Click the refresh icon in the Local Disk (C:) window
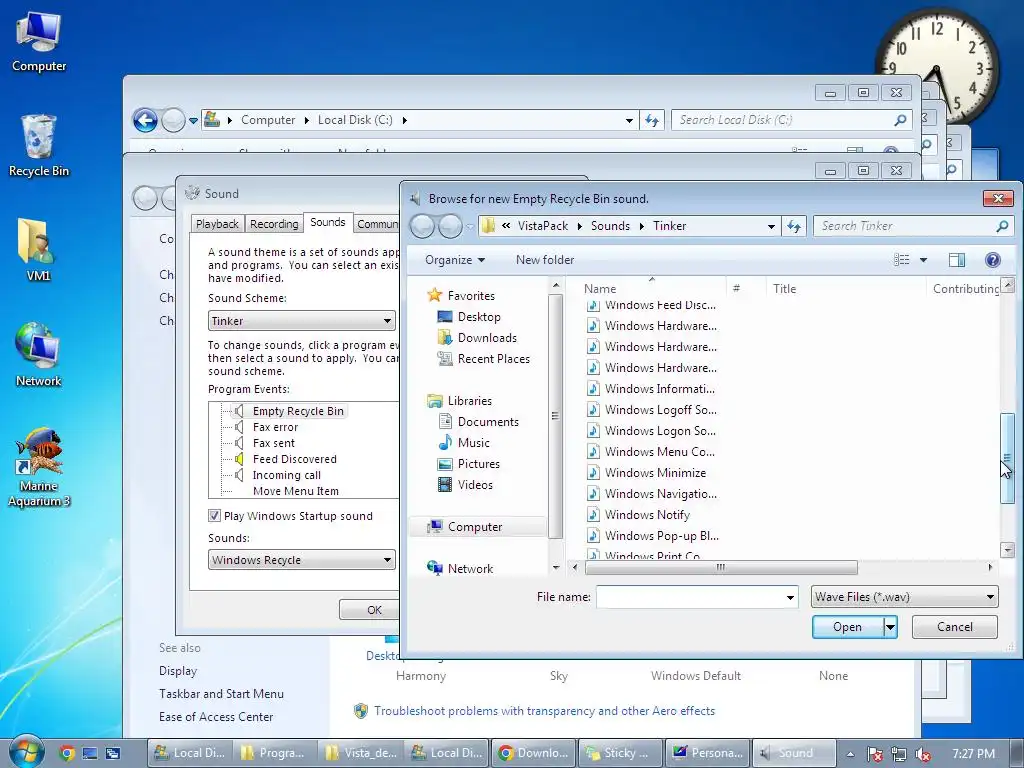The height and width of the screenshot is (768, 1024). [x=652, y=120]
